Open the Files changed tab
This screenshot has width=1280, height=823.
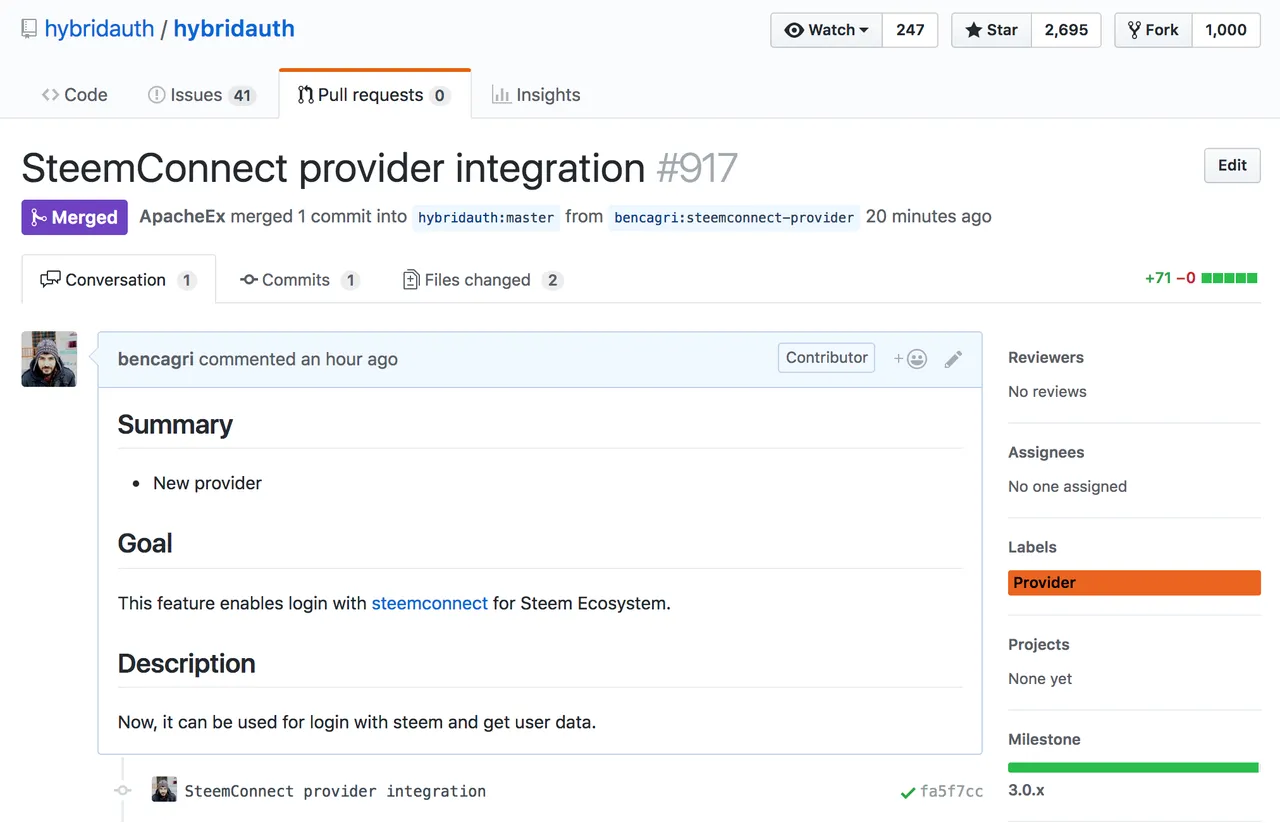482,280
